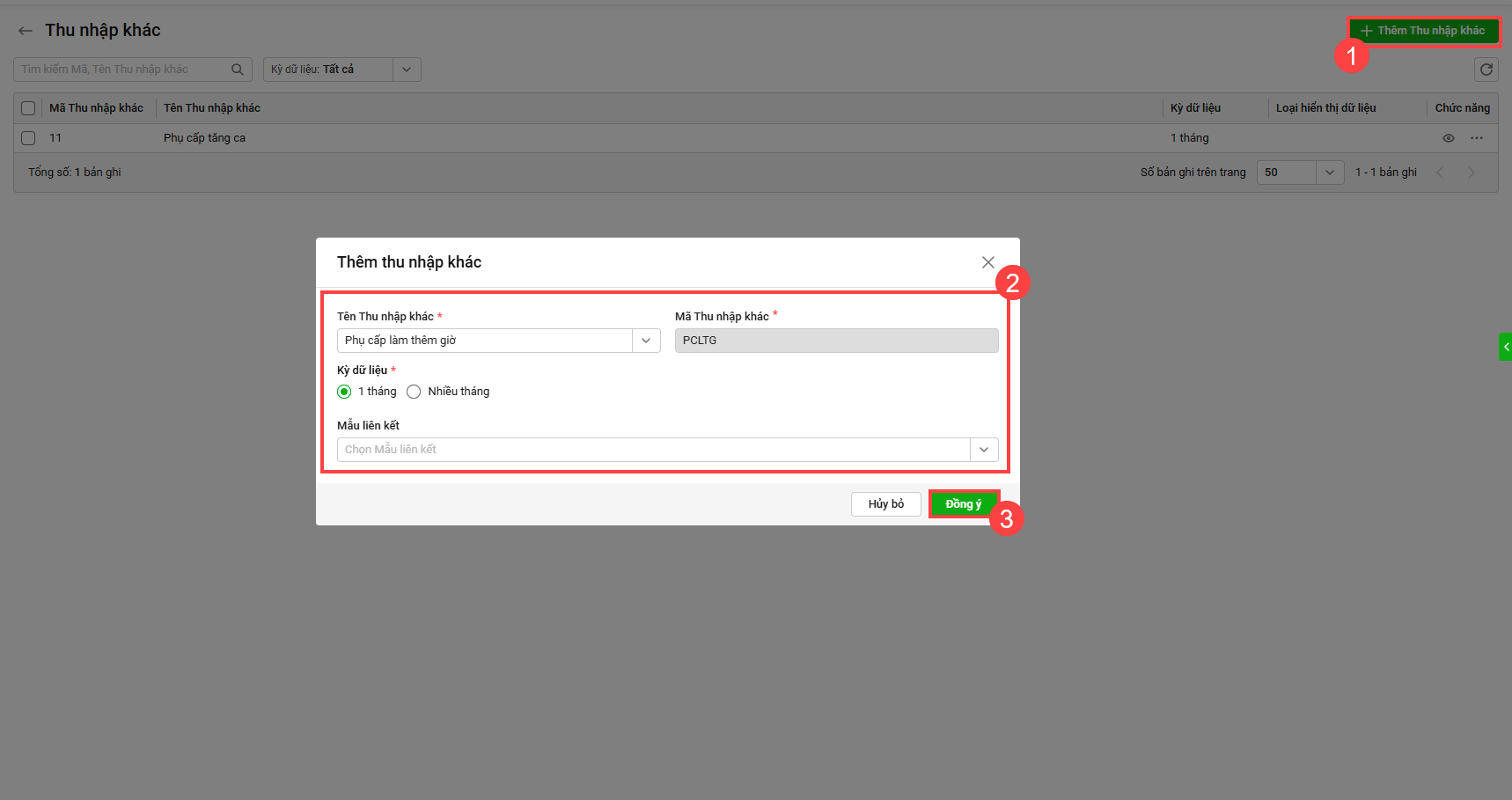Image resolution: width=1512 pixels, height=800 pixels.
Task: Tick the checkbox for row 11
Action: pyautogui.click(x=28, y=138)
